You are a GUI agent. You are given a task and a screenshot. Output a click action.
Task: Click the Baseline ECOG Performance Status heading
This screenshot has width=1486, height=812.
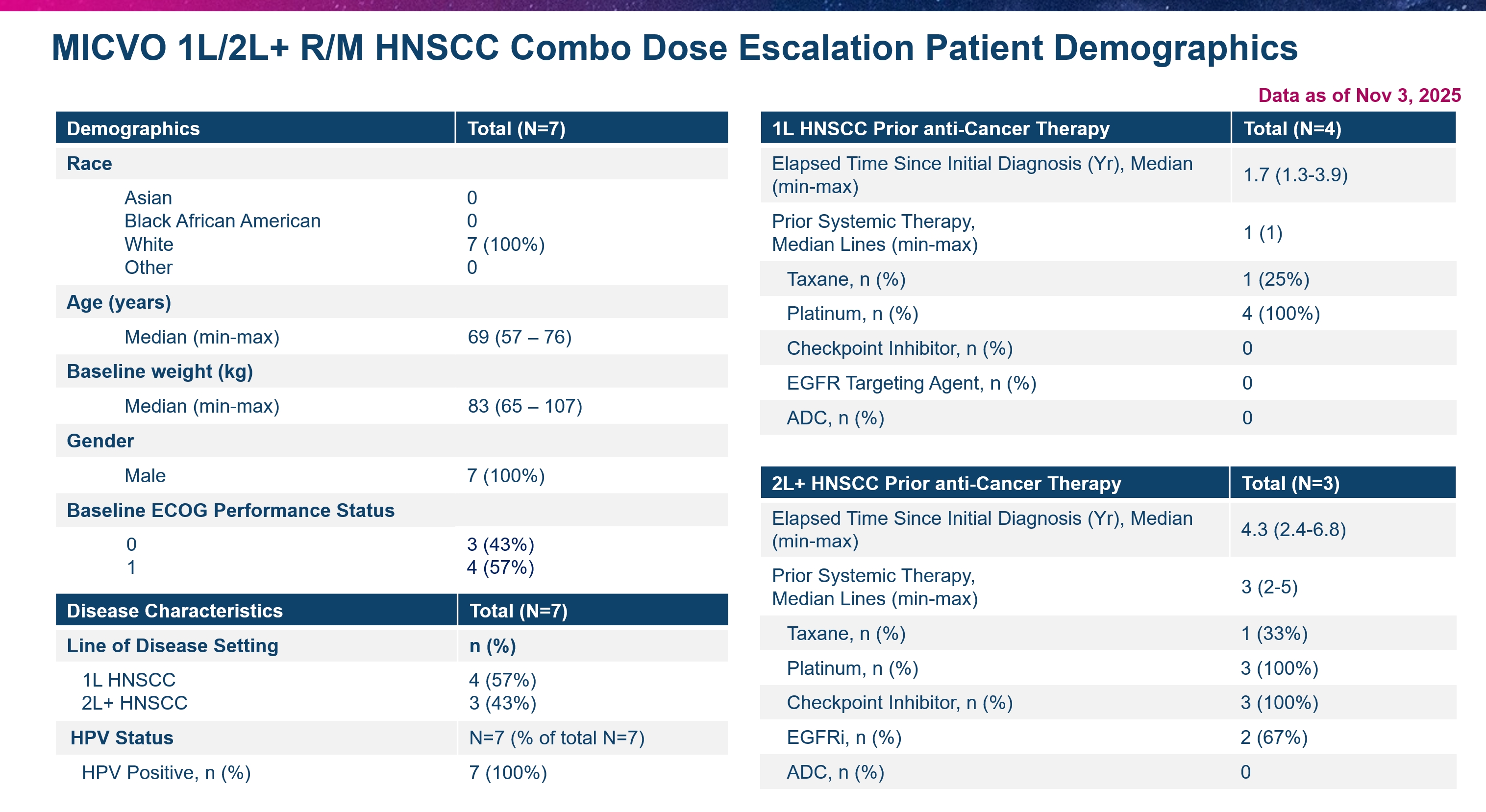coord(230,511)
